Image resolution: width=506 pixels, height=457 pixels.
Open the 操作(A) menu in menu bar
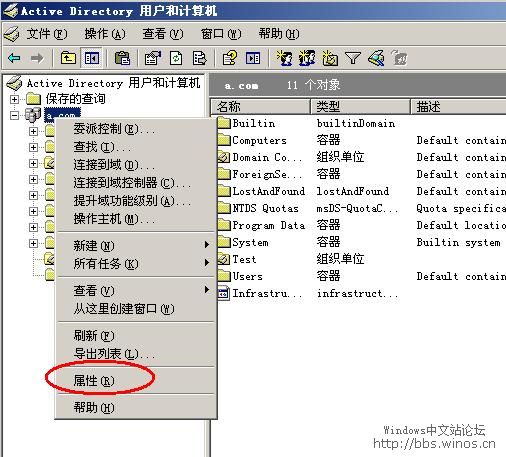point(105,34)
